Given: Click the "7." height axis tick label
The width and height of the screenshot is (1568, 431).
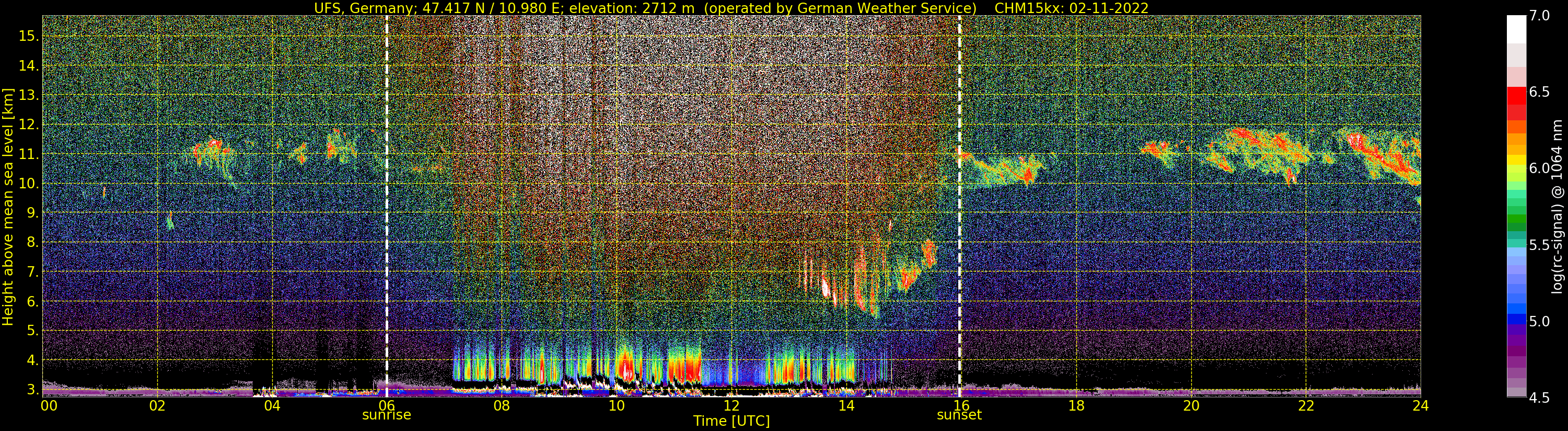Looking at the screenshot, I should [32, 272].
